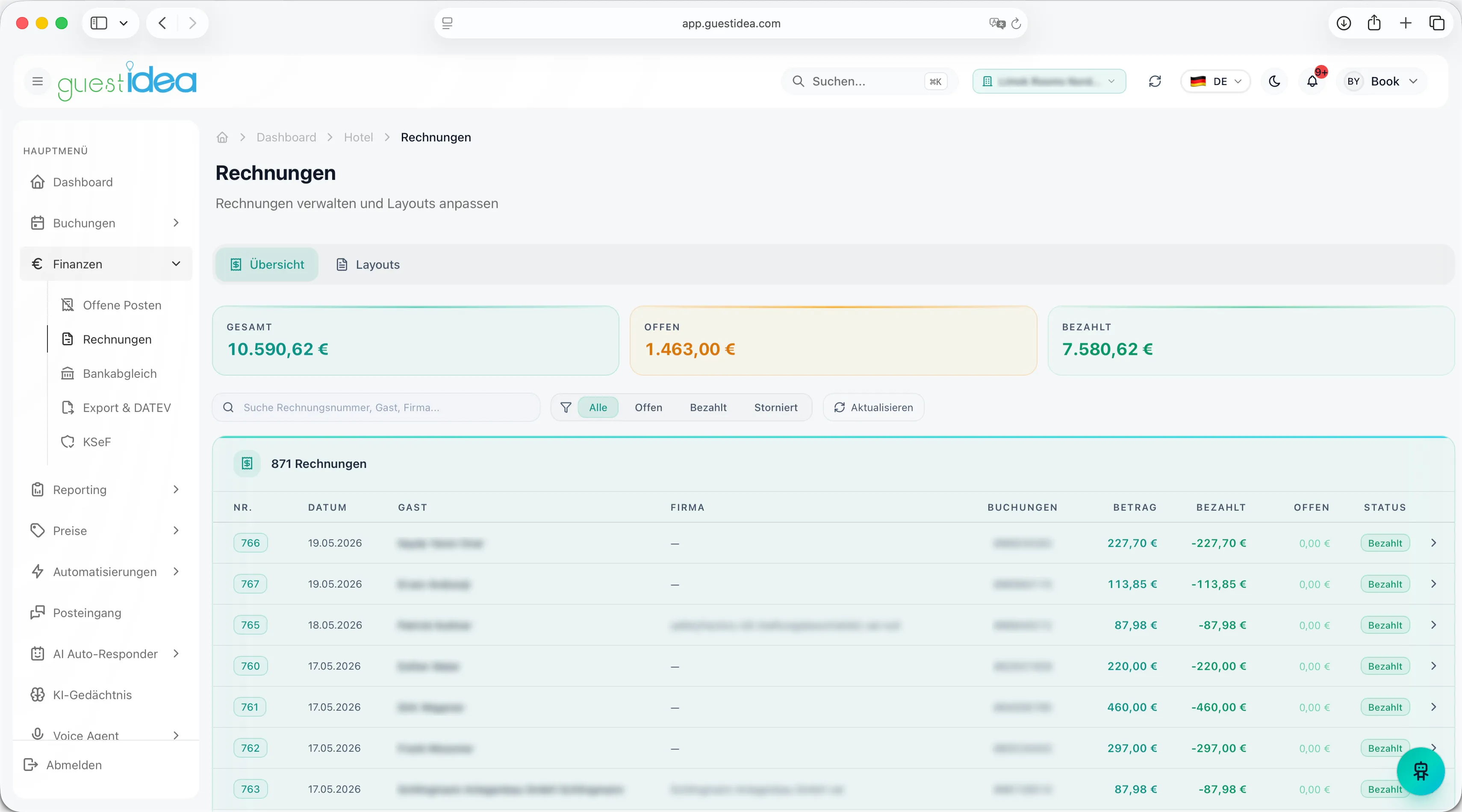Expand the Automatisierungen sidebar section

tap(106, 571)
